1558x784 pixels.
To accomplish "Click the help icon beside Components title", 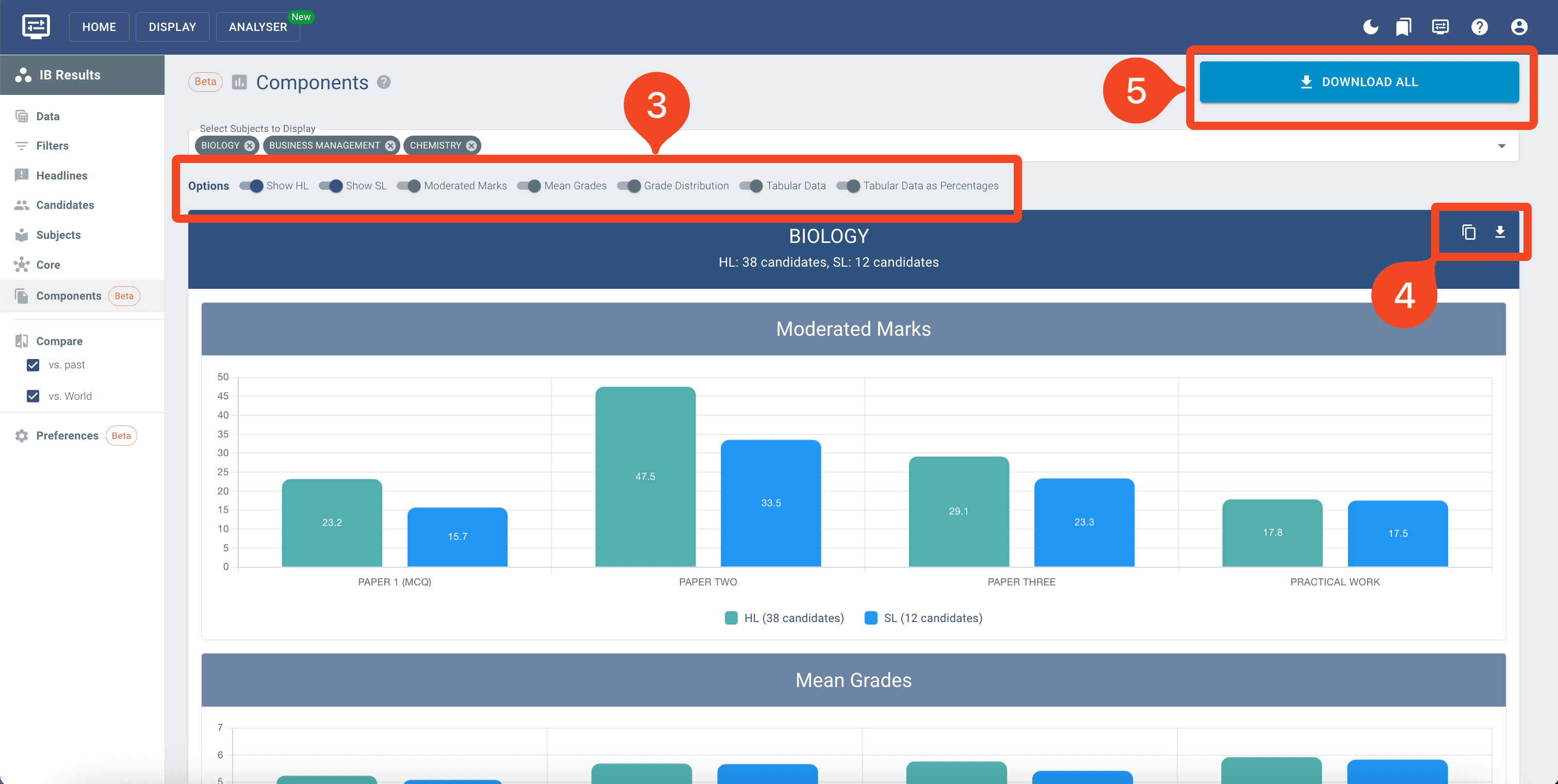I will [383, 81].
